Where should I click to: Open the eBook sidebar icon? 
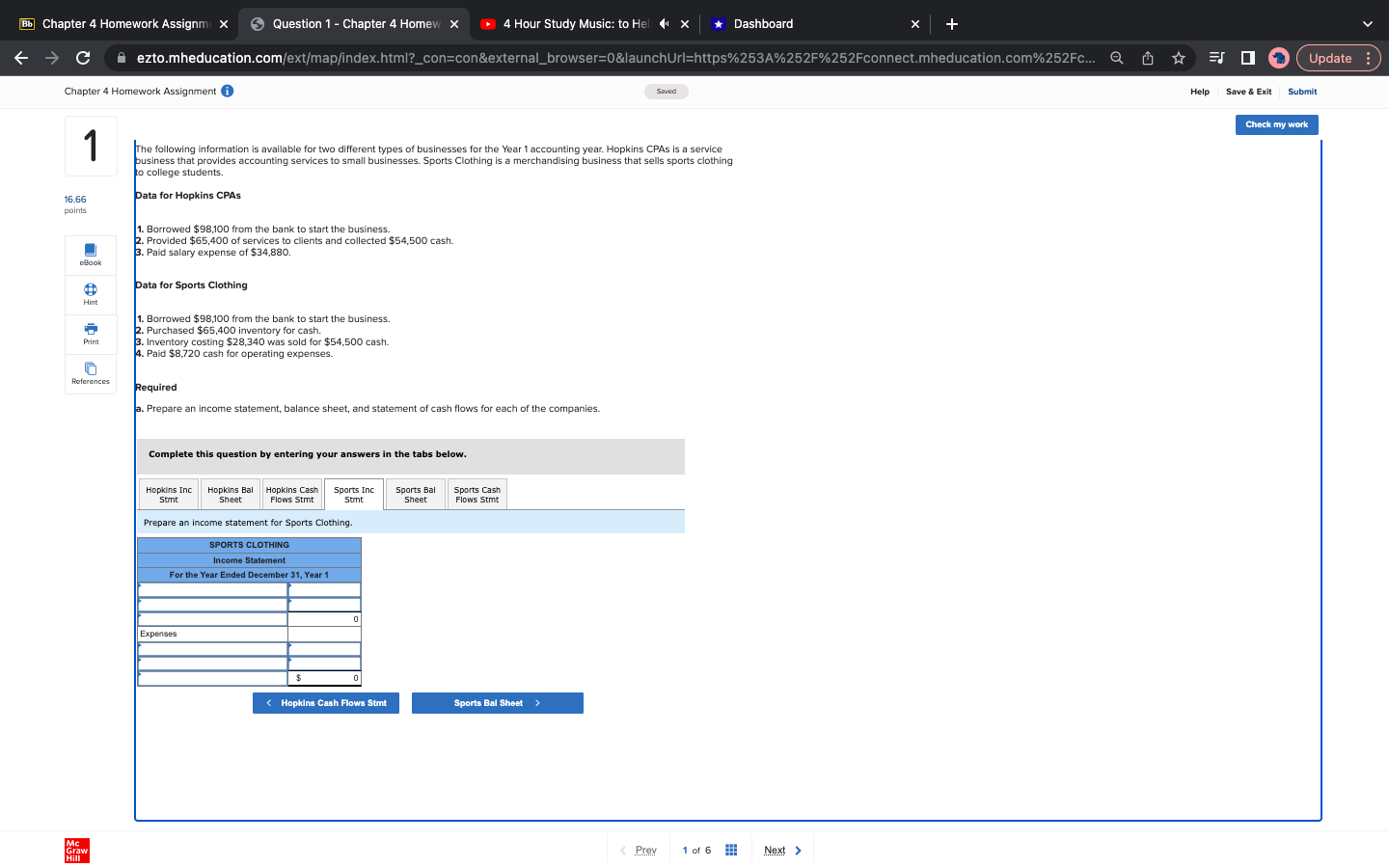pyautogui.click(x=91, y=255)
